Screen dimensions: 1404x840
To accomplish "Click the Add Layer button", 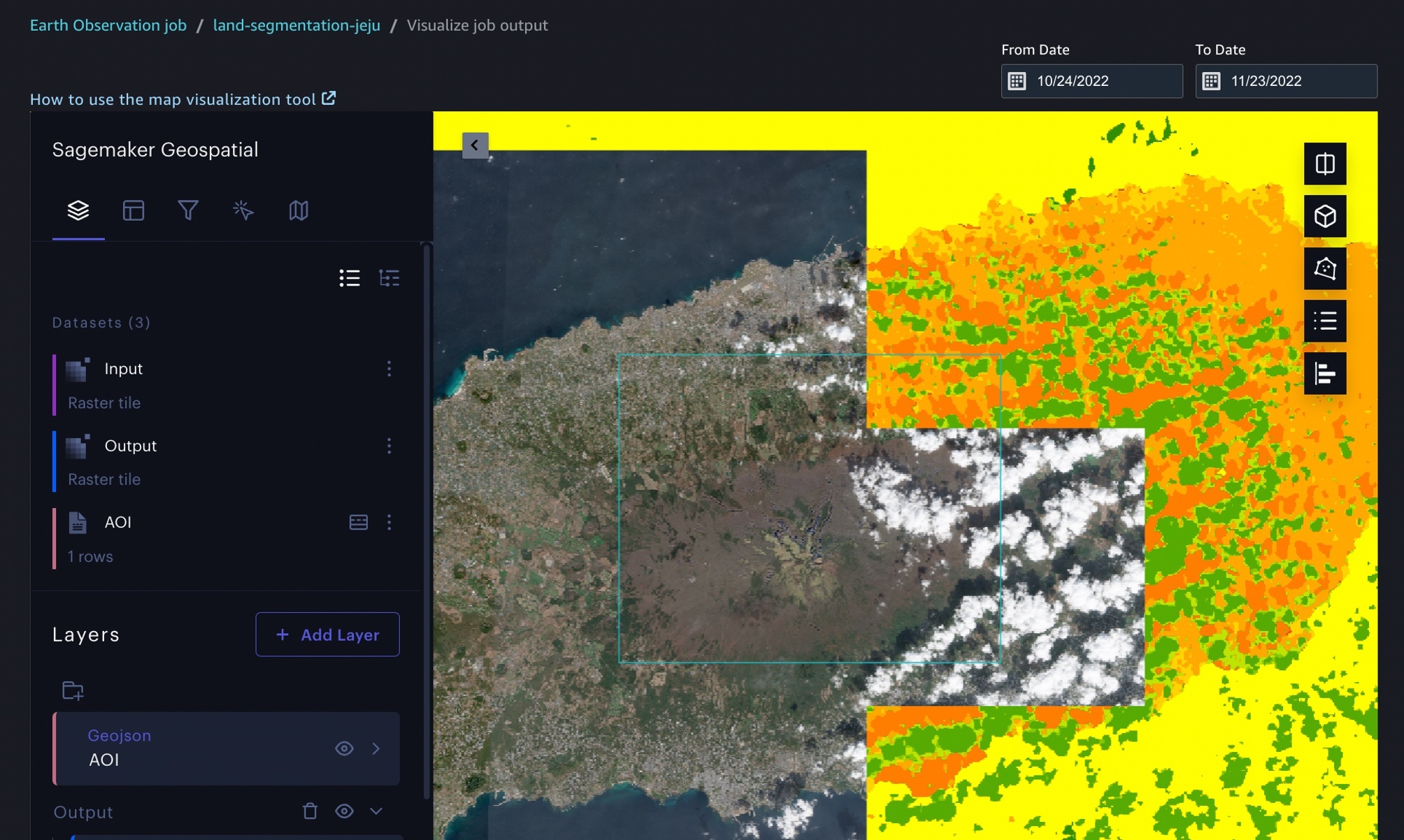I will pos(327,635).
